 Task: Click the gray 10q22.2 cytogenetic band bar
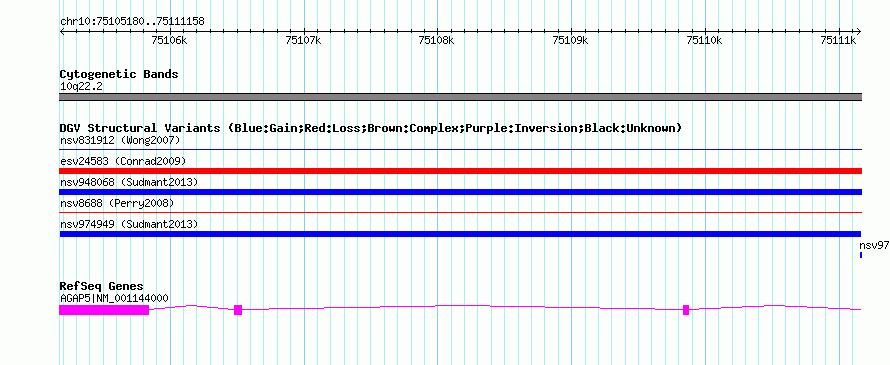460,97
